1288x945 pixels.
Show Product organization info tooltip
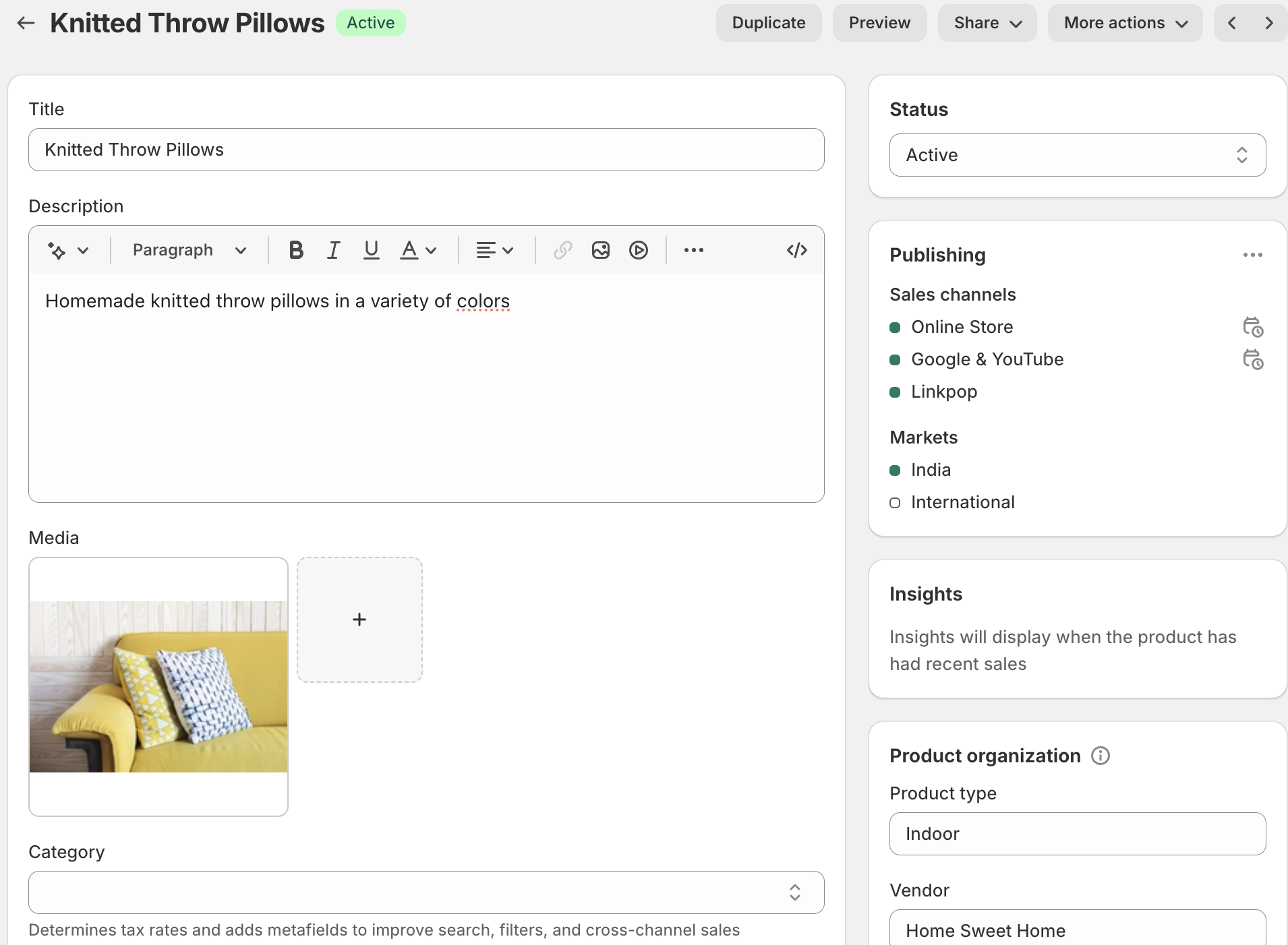[1101, 756]
